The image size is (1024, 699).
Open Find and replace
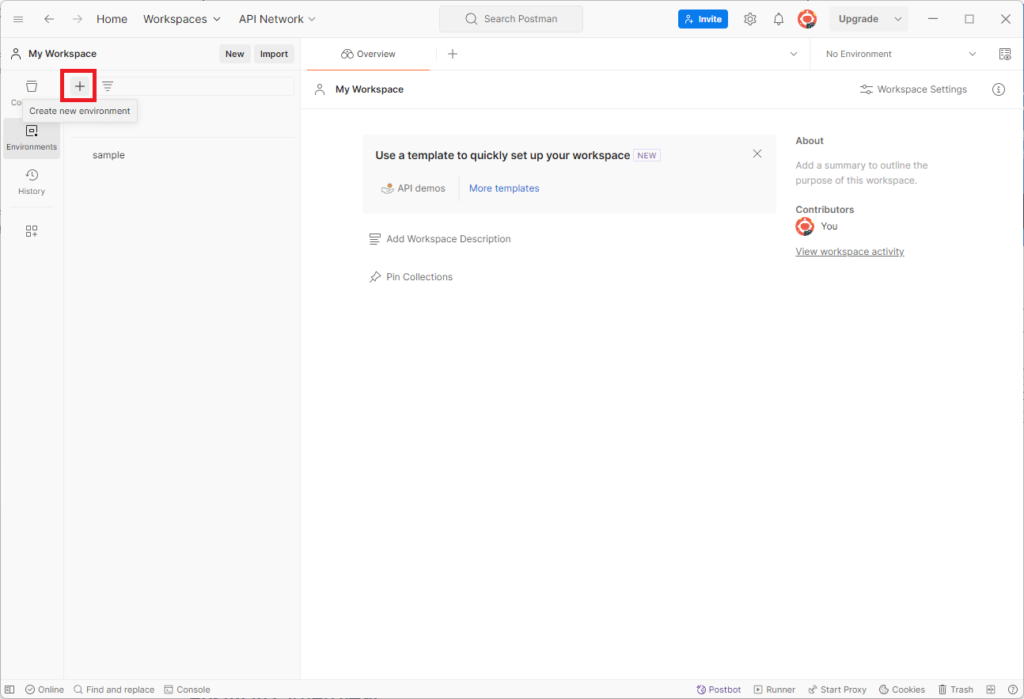pos(114,689)
